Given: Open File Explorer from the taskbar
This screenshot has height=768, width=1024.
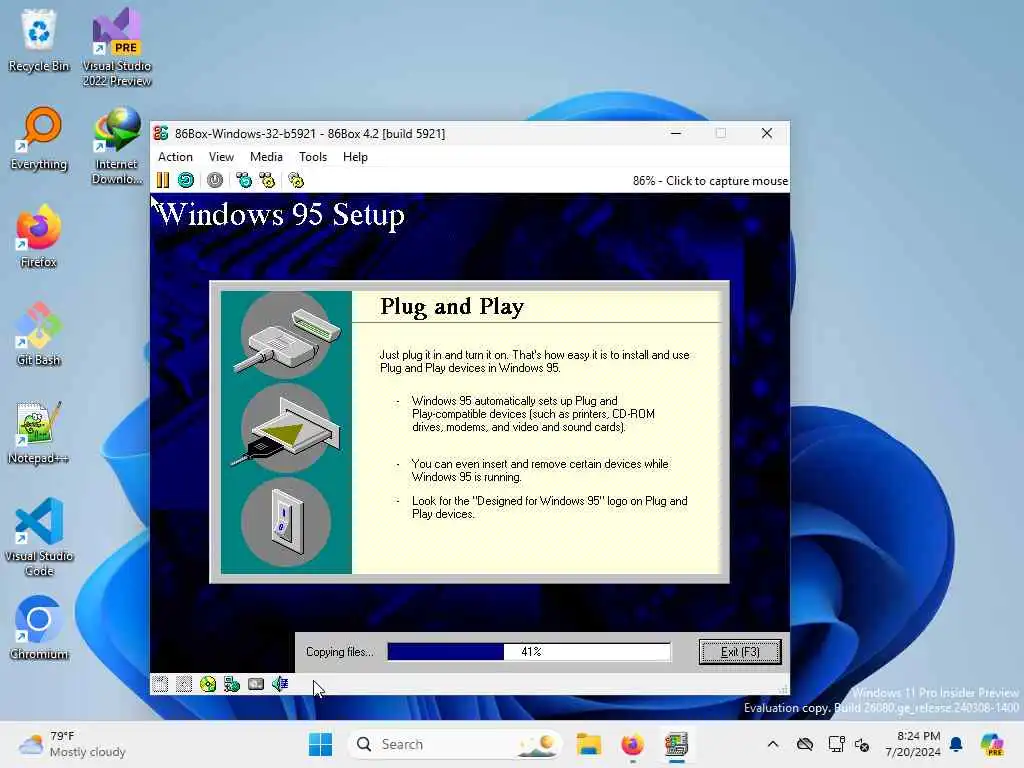Looking at the screenshot, I should tap(588, 744).
